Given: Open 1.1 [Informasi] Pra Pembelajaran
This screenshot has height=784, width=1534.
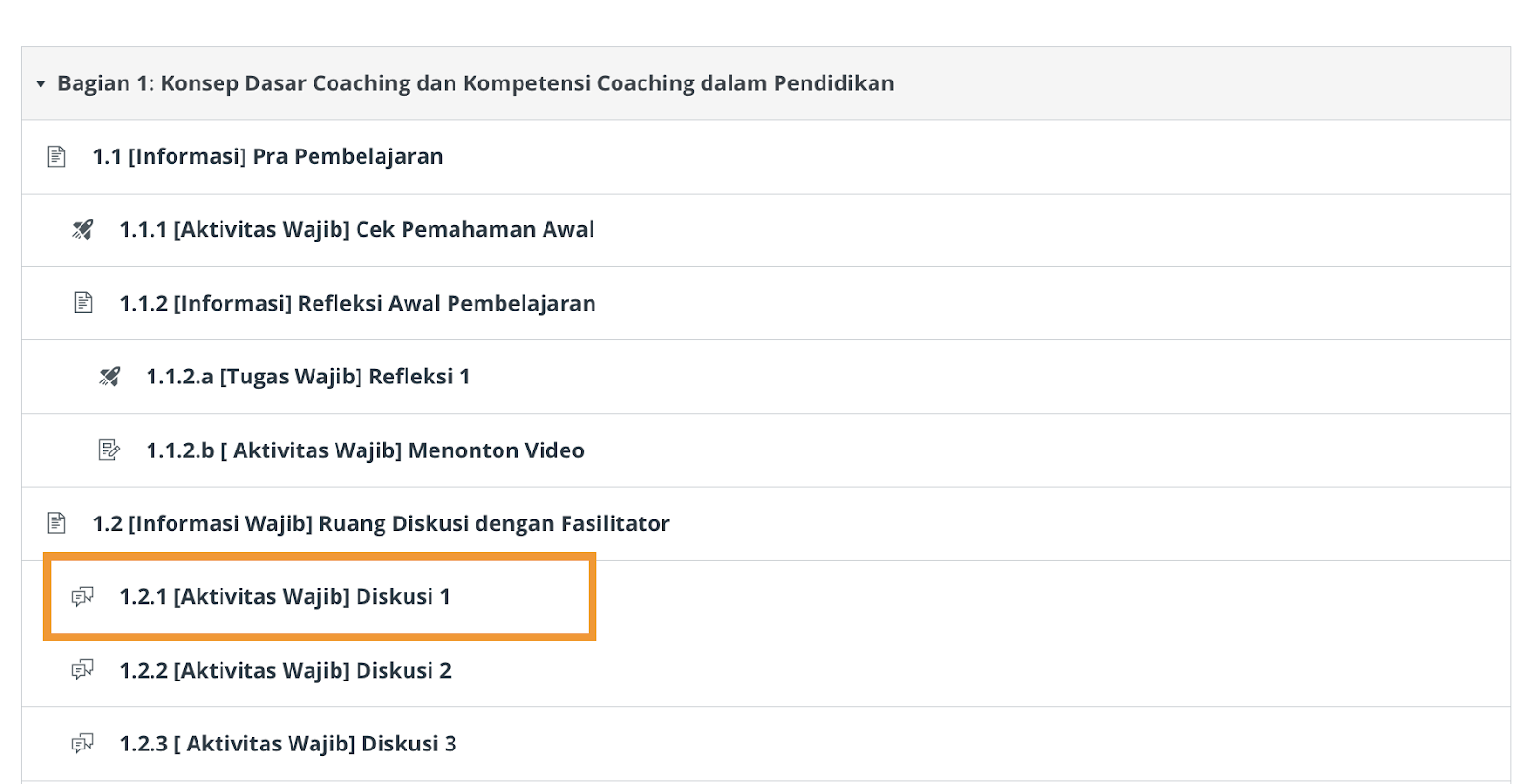Looking at the screenshot, I should point(267,156).
